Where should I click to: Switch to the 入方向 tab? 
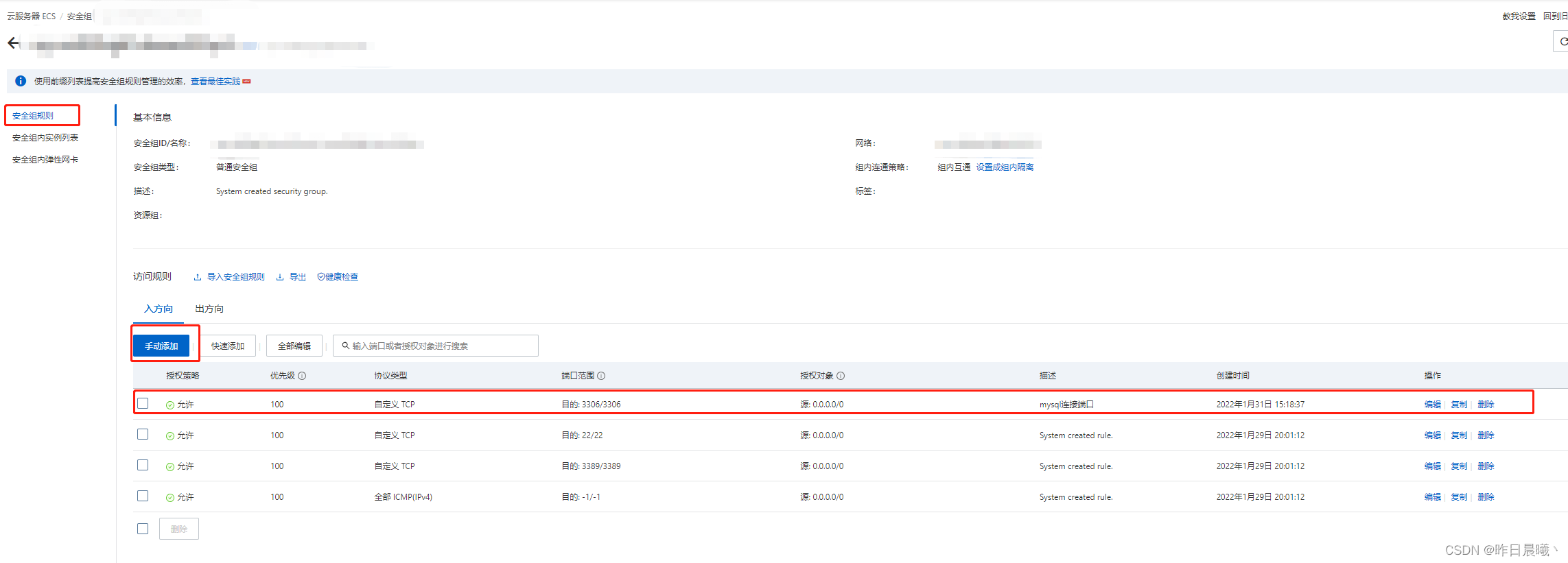159,309
